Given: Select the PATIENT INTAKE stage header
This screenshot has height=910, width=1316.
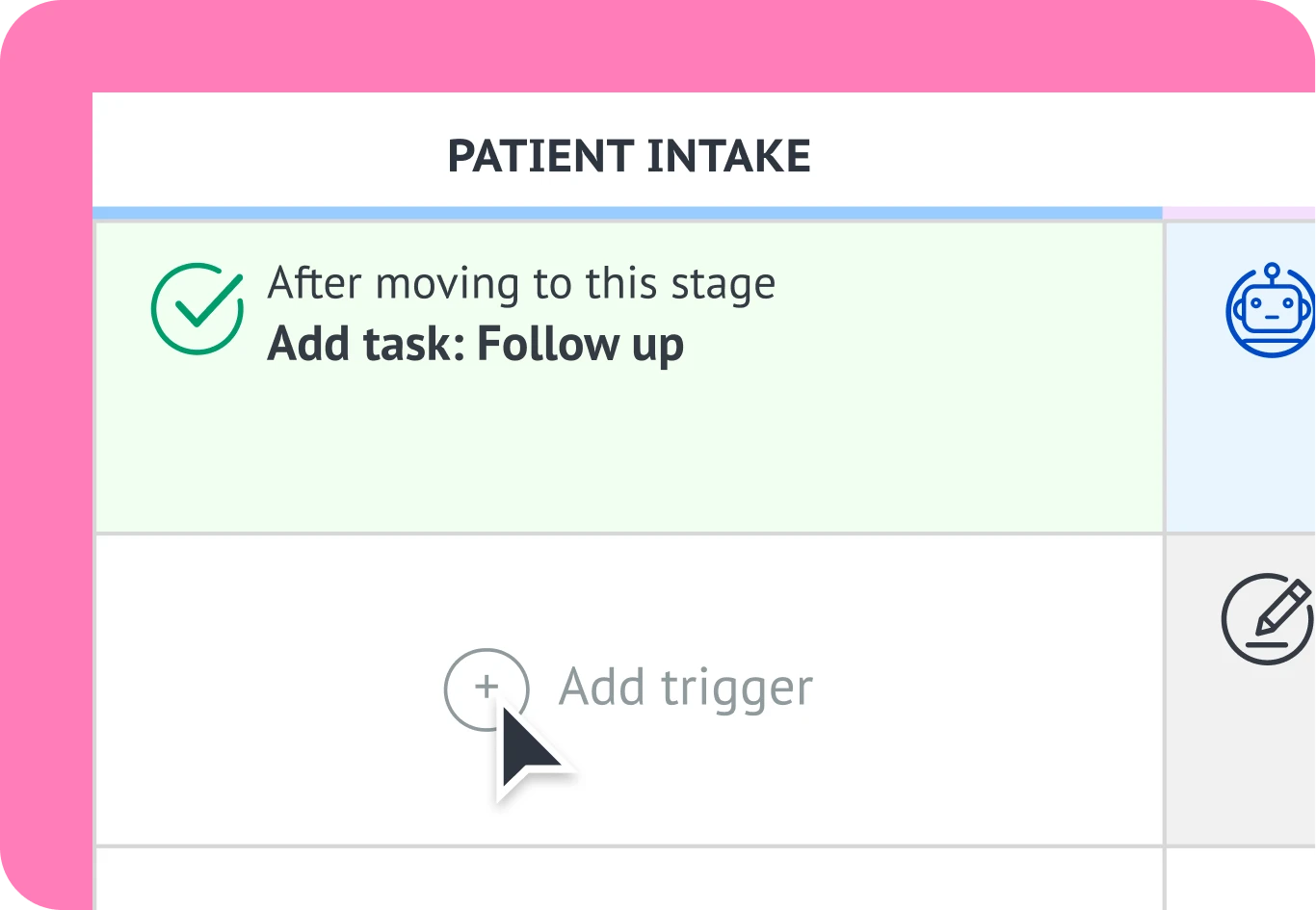Looking at the screenshot, I should [x=628, y=156].
